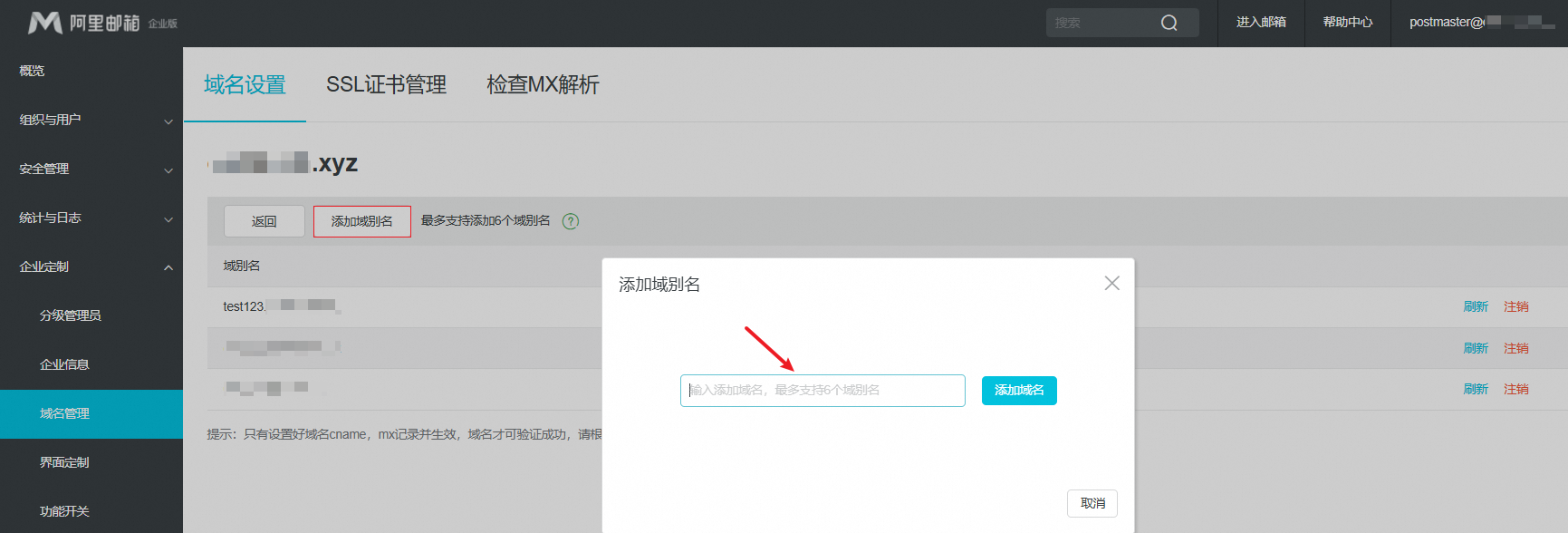This screenshot has height=533, width=1568.
Task: Click the green help question mark icon
Action: pyautogui.click(x=571, y=221)
